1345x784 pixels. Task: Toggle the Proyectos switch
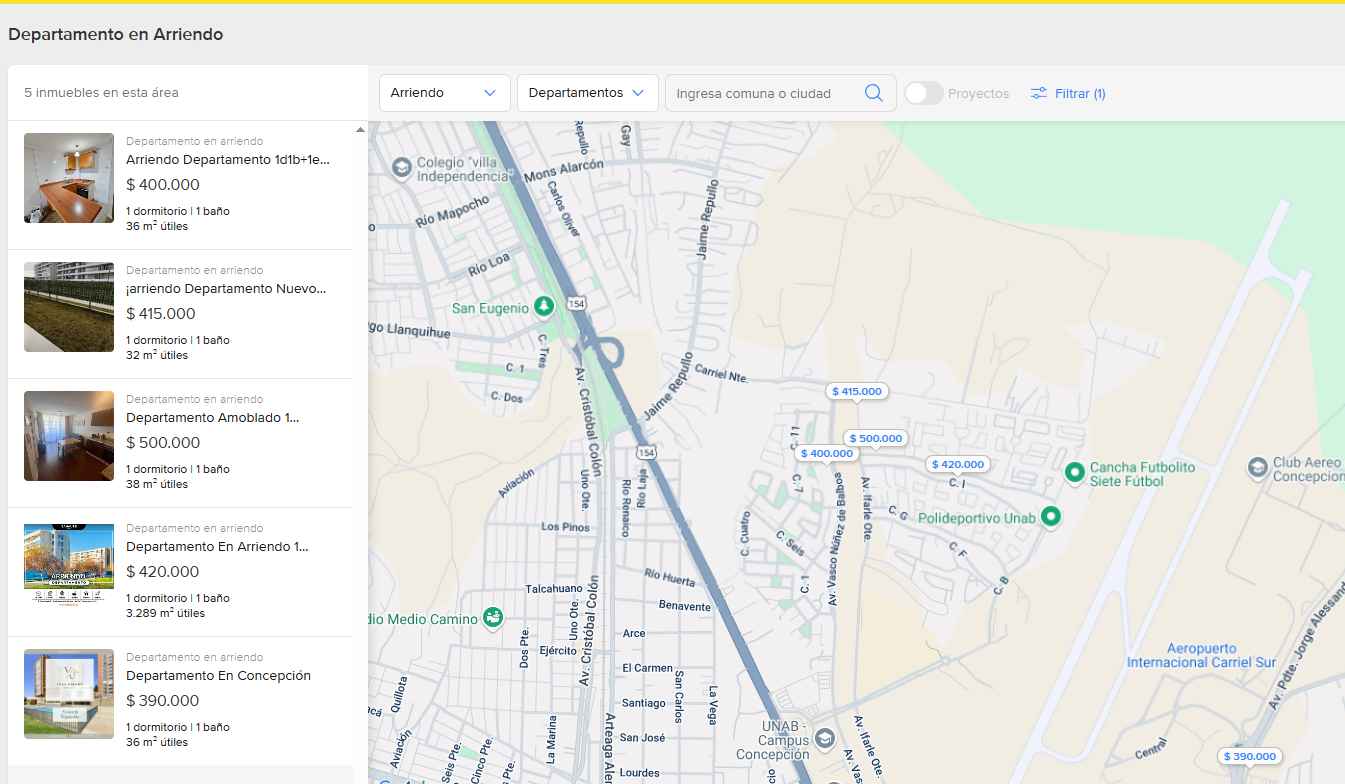coord(924,93)
